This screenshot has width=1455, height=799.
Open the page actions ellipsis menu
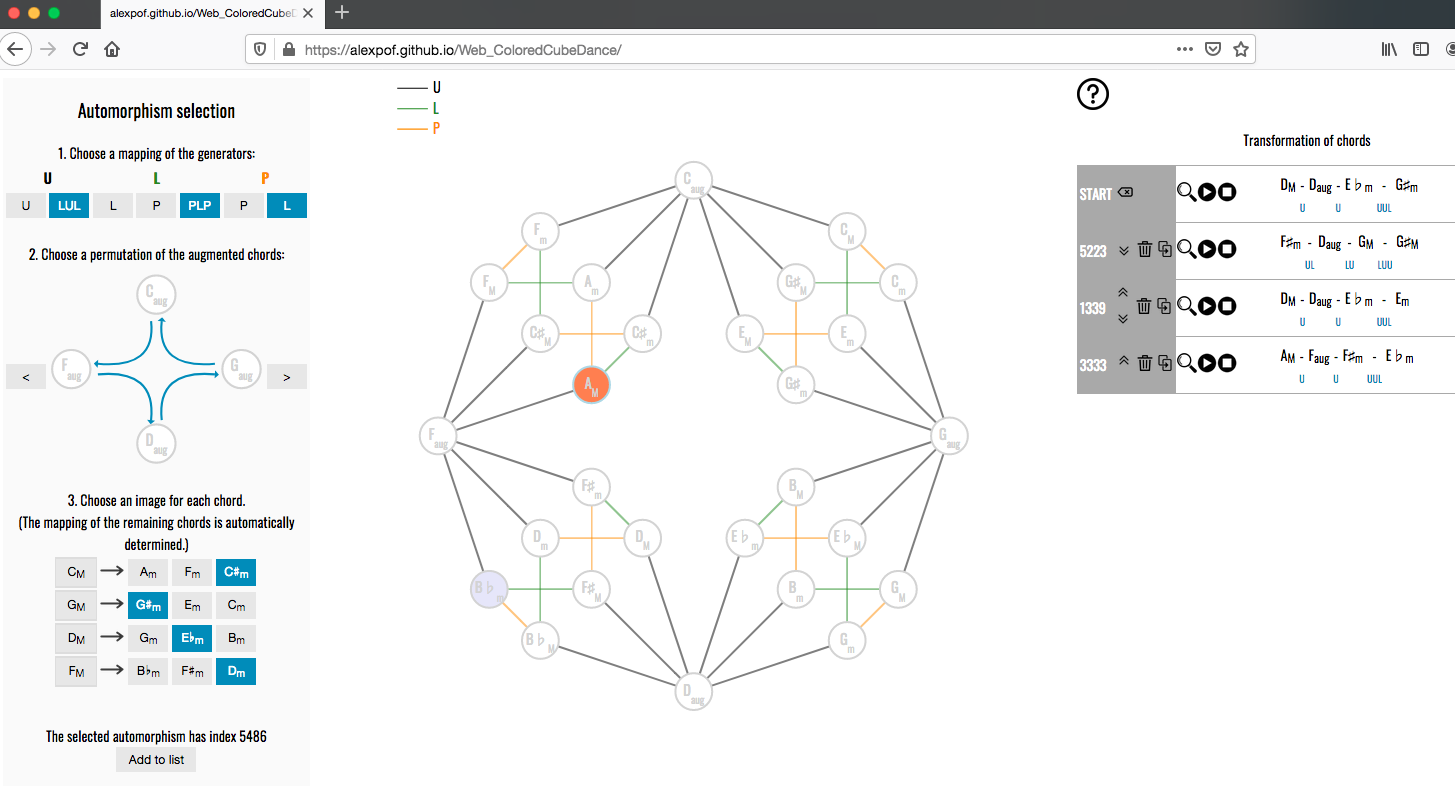[x=1185, y=49]
